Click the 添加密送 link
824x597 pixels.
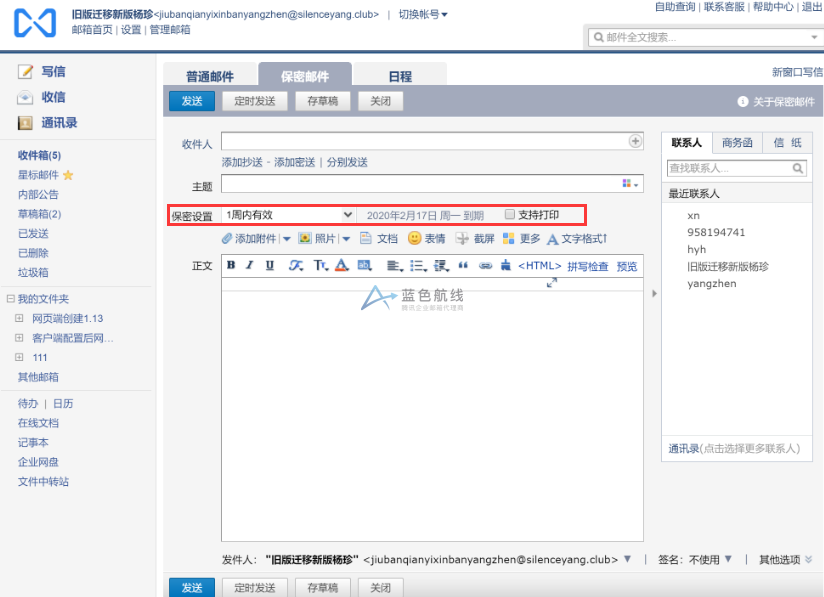pos(294,162)
